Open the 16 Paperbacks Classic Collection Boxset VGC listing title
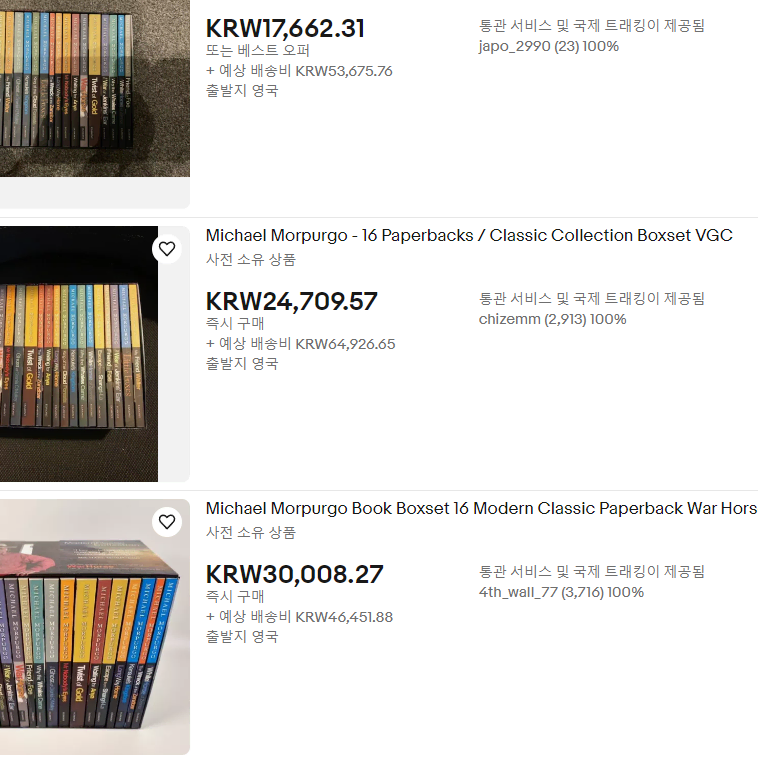 469,235
